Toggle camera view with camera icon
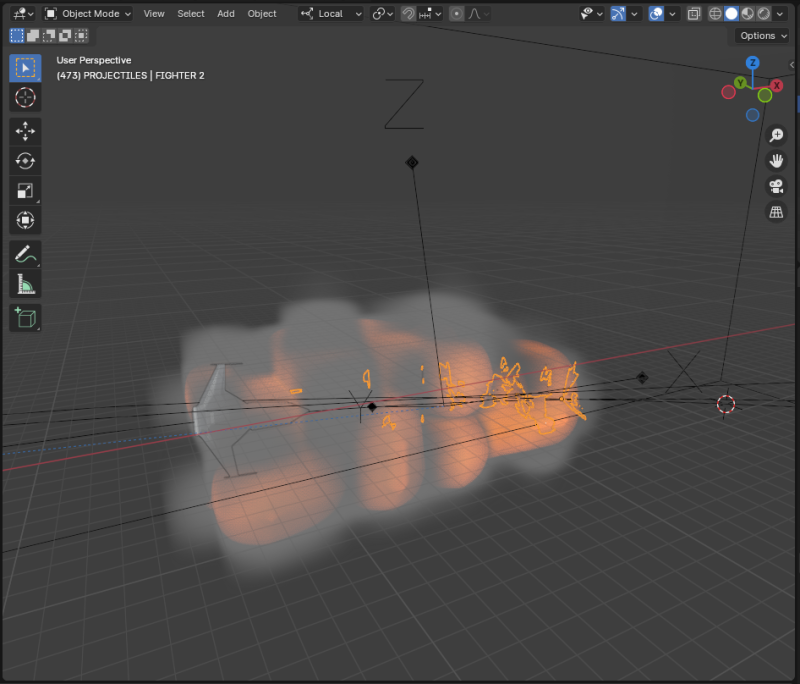Image resolution: width=800 pixels, height=684 pixels. coord(776,187)
